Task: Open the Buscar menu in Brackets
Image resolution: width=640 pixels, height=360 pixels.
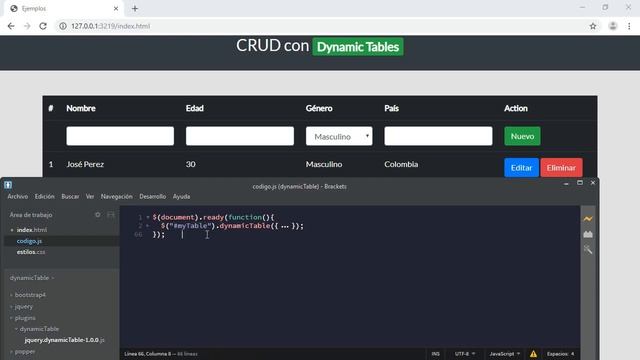Action: point(70,196)
